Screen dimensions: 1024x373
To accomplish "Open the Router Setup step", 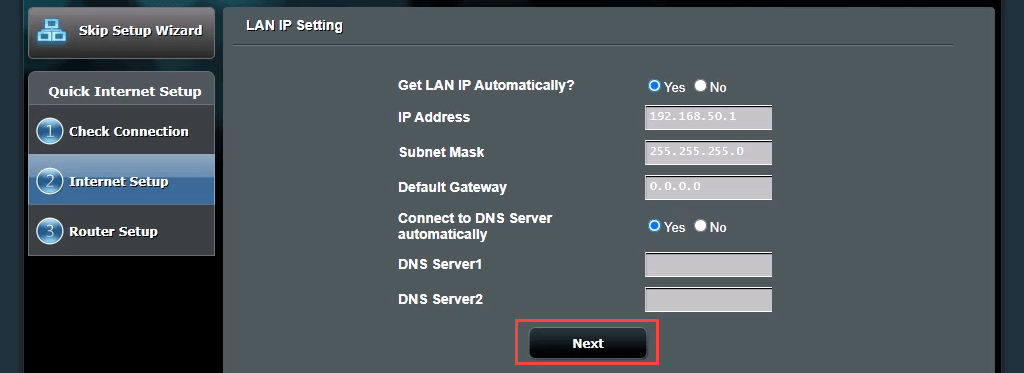I will (x=121, y=230).
